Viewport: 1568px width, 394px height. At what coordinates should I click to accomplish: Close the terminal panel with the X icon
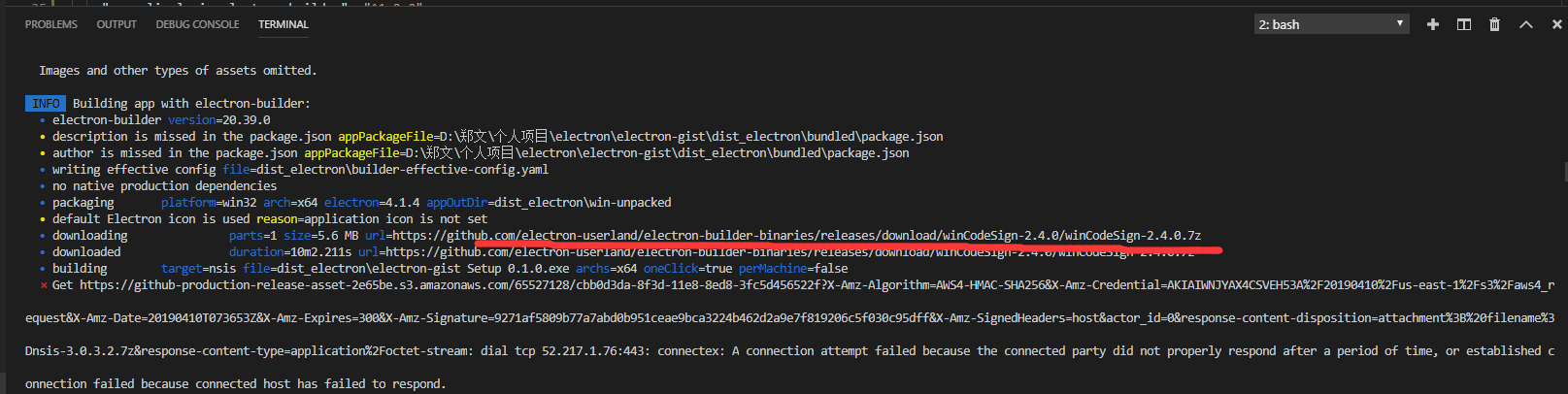(x=1557, y=24)
